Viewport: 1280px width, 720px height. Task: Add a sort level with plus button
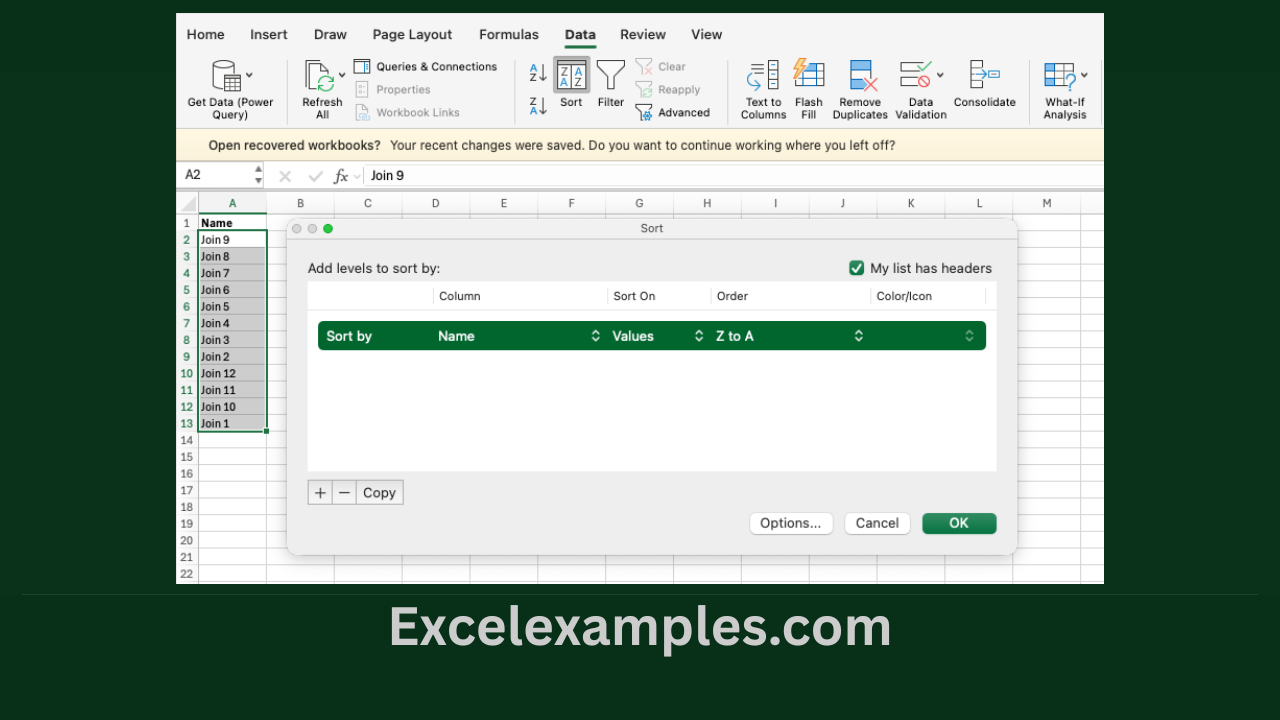coord(320,492)
